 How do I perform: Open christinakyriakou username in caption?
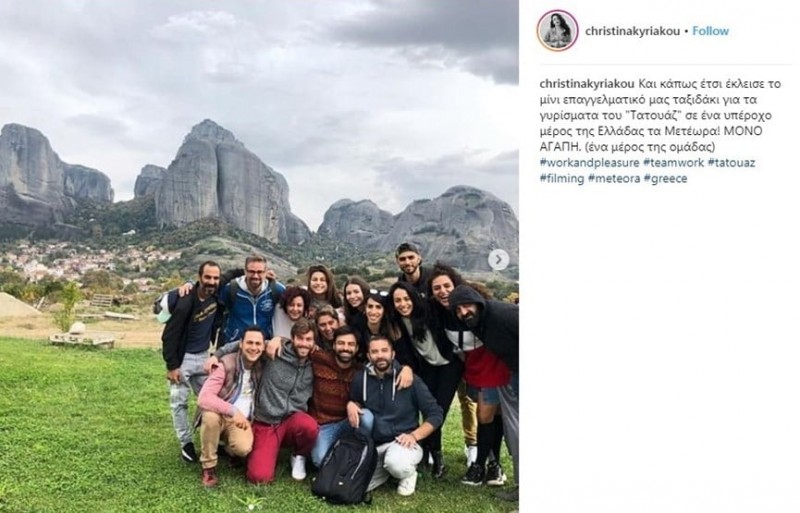587,84
